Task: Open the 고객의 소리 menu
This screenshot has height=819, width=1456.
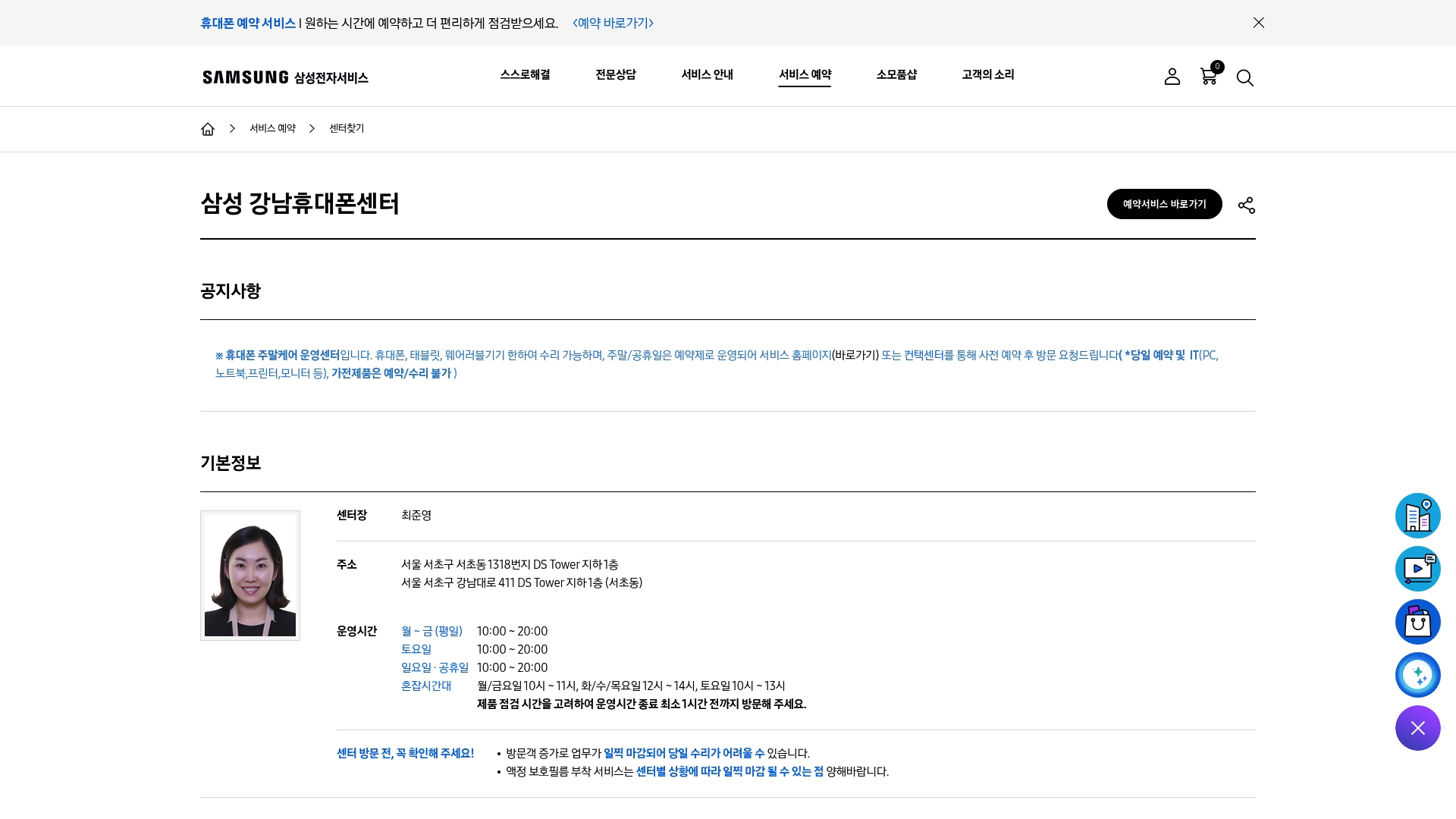Action: [988, 74]
